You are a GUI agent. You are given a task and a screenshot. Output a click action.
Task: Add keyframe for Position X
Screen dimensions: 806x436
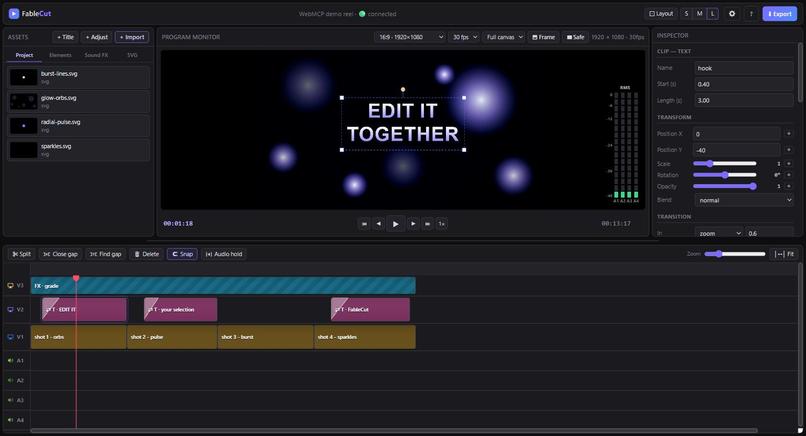pyautogui.click(x=789, y=134)
